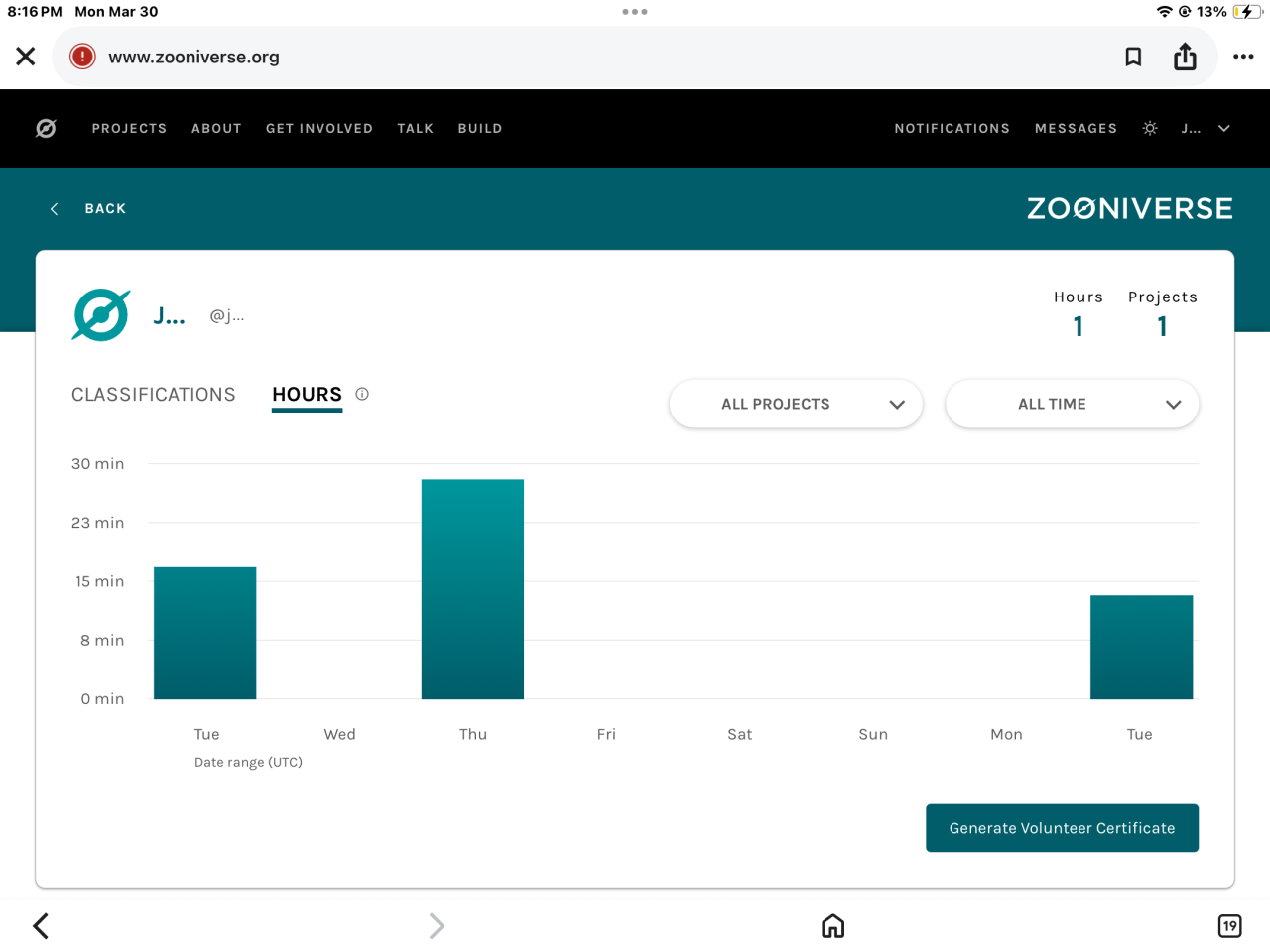Go forward with the browser forward arrow
Image resolution: width=1270 pixels, height=952 pixels.
[x=437, y=926]
